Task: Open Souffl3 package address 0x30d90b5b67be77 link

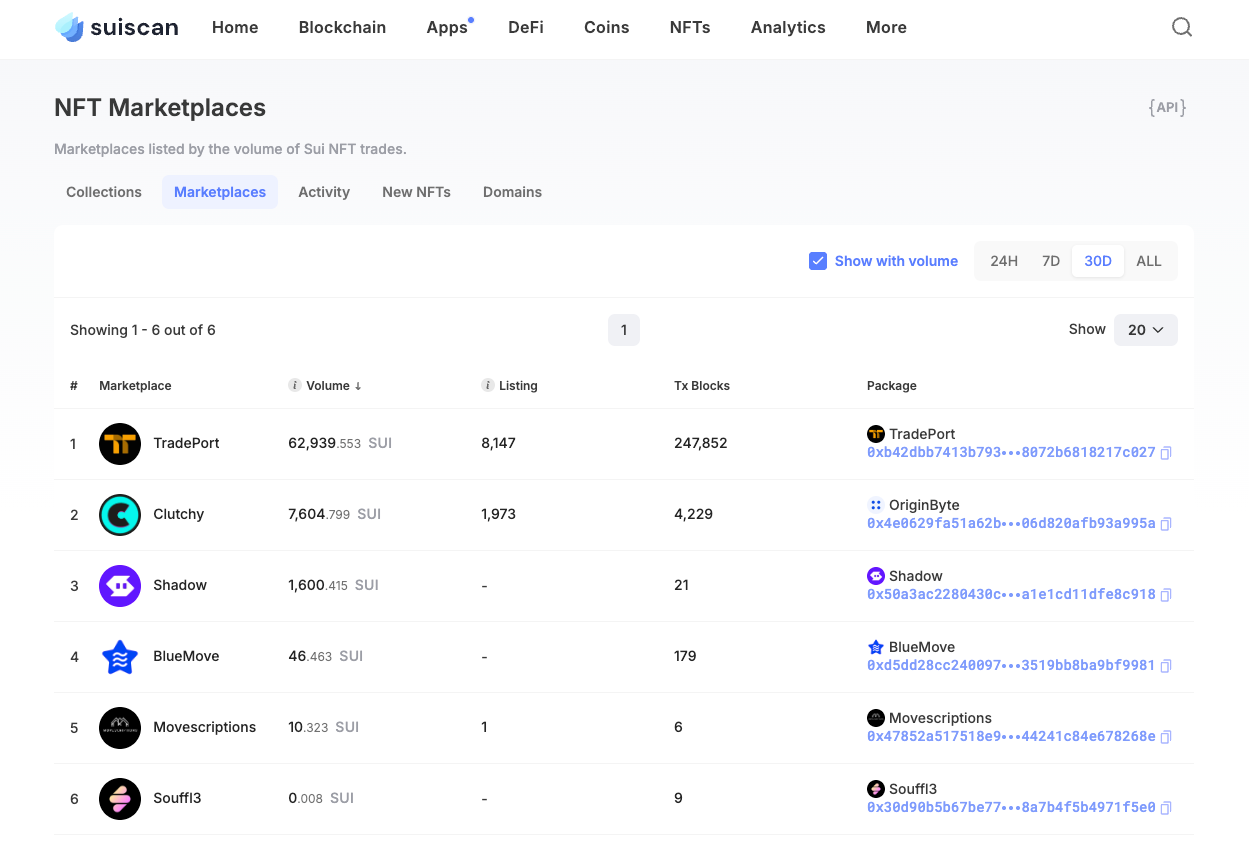Action: click(1011, 808)
